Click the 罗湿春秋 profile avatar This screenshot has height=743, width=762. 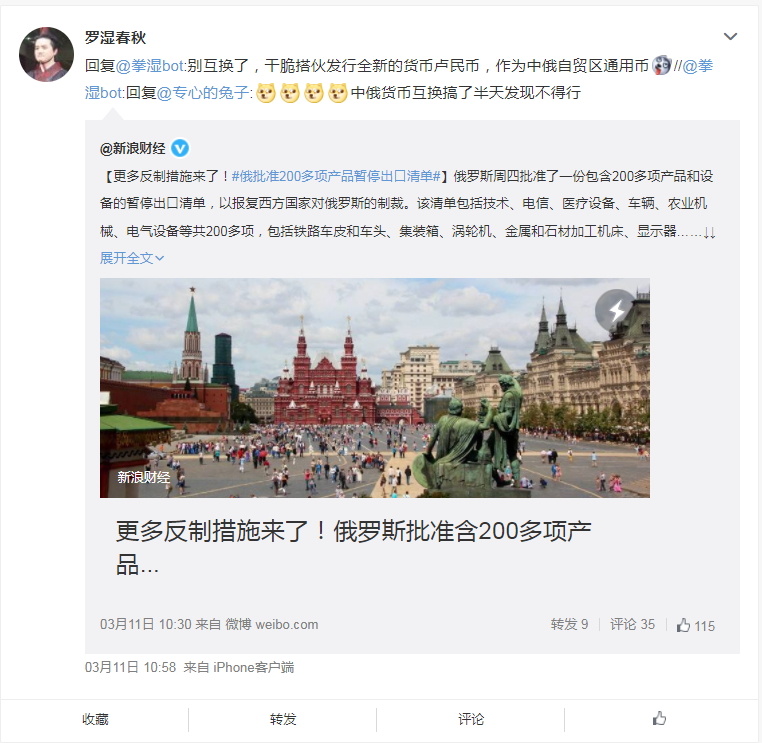tap(46, 54)
